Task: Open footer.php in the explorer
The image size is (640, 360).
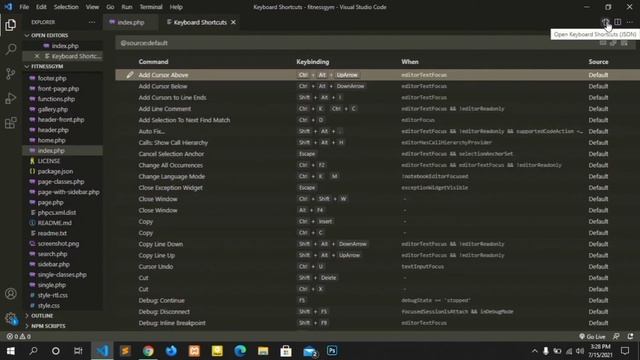Action: (x=52, y=78)
